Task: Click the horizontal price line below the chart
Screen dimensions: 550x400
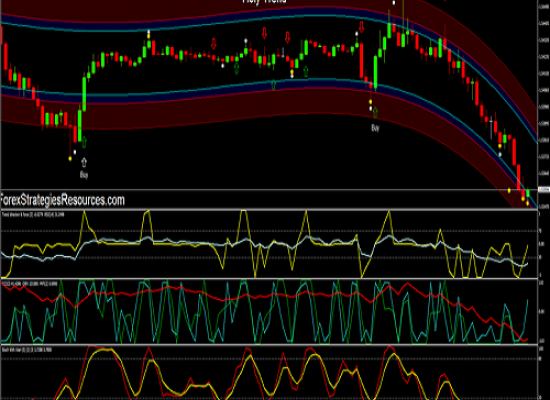Action: [269, 190]
